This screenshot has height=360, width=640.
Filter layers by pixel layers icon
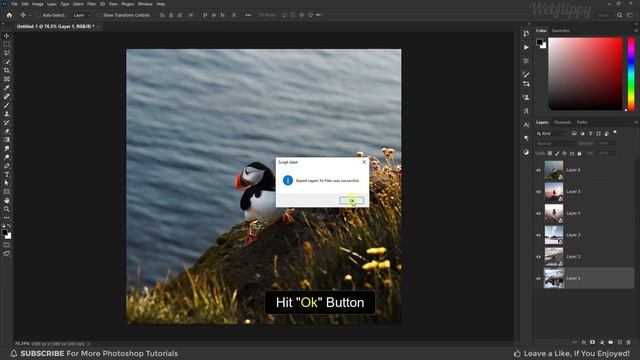pos(574,133)
